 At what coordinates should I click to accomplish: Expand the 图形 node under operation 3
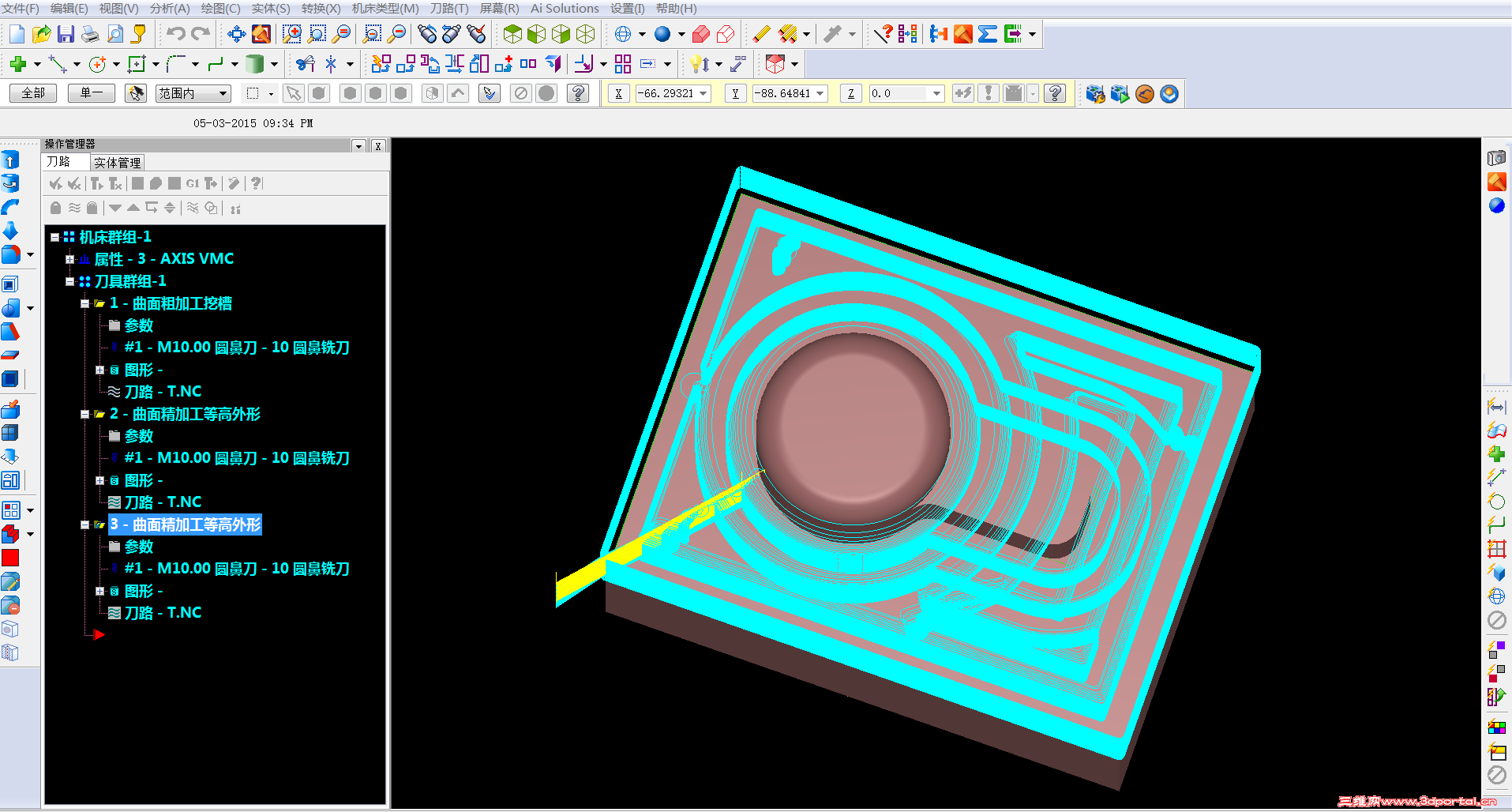pyautogui.click(x=99, y=591)
